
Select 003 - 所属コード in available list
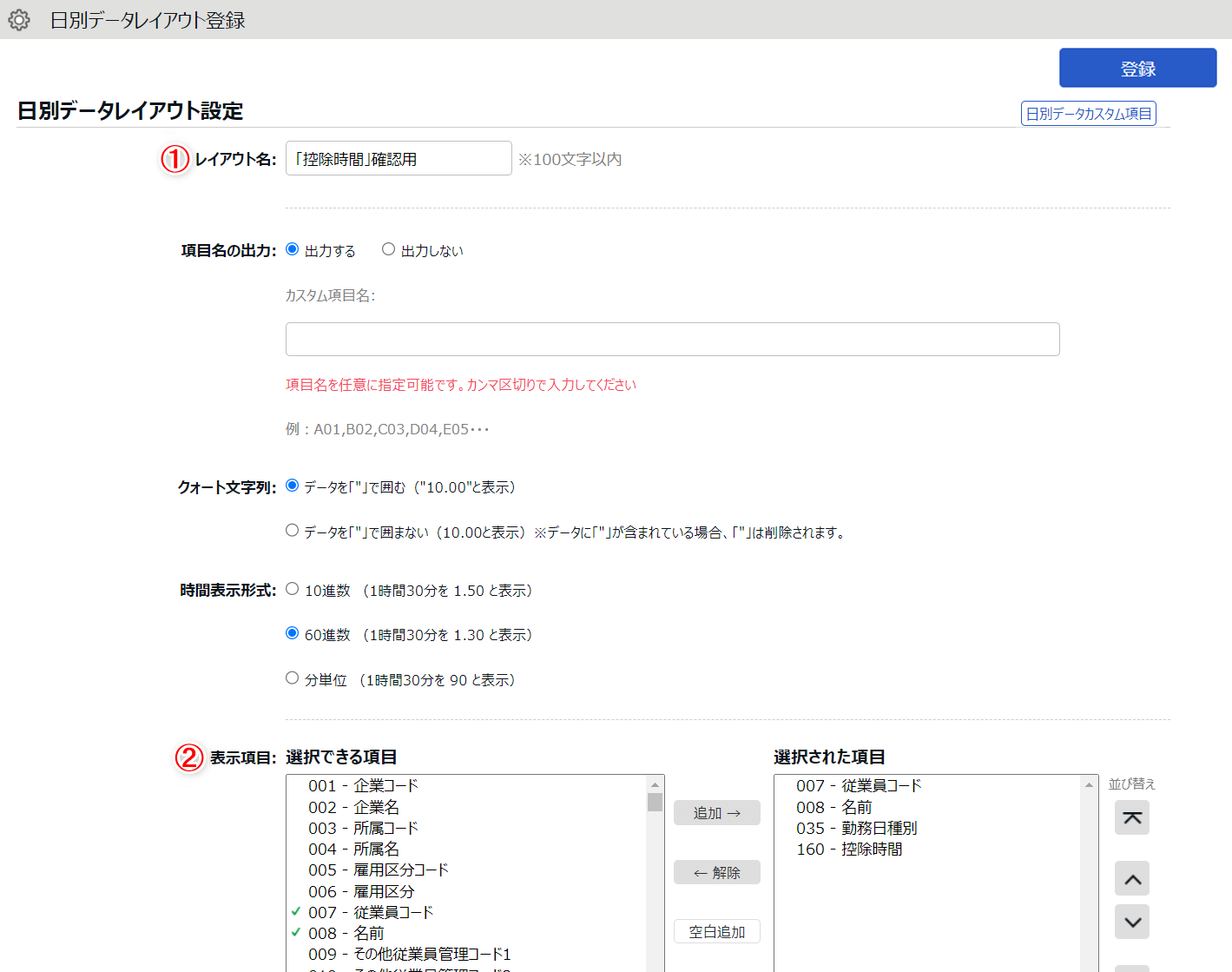(466, 828)
